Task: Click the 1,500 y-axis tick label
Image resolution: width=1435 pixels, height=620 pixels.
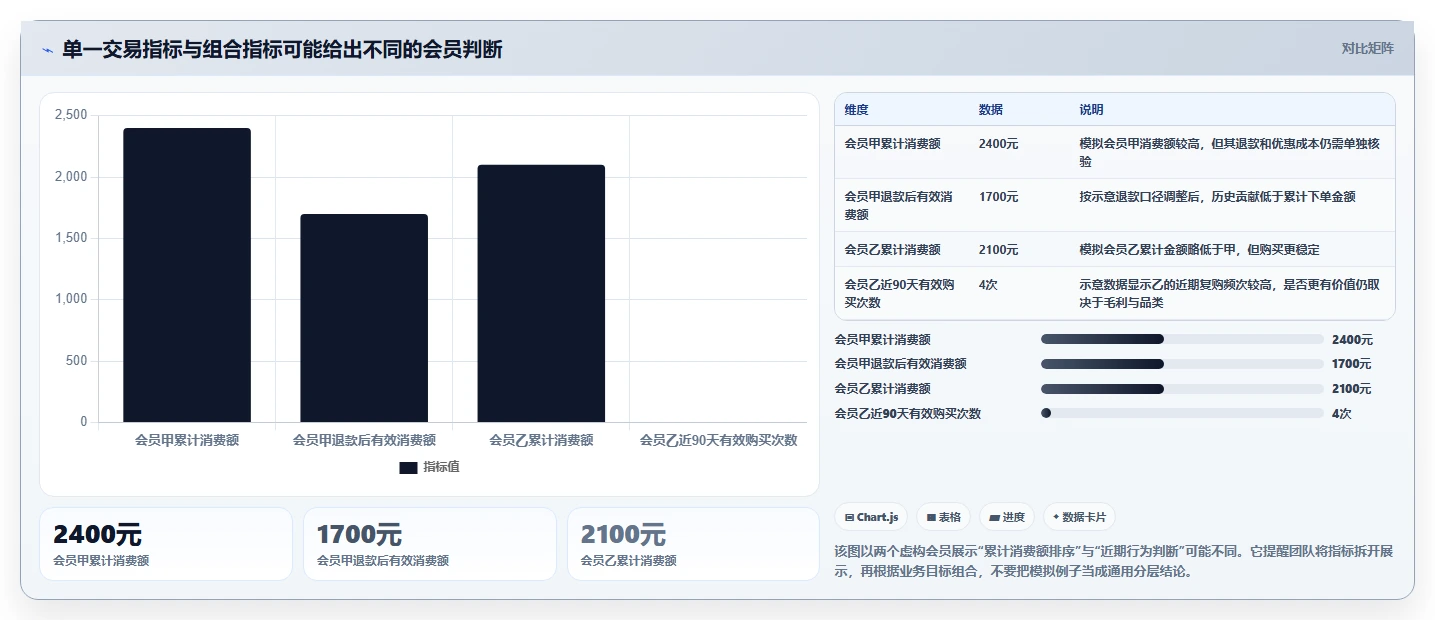Action: 71,238
